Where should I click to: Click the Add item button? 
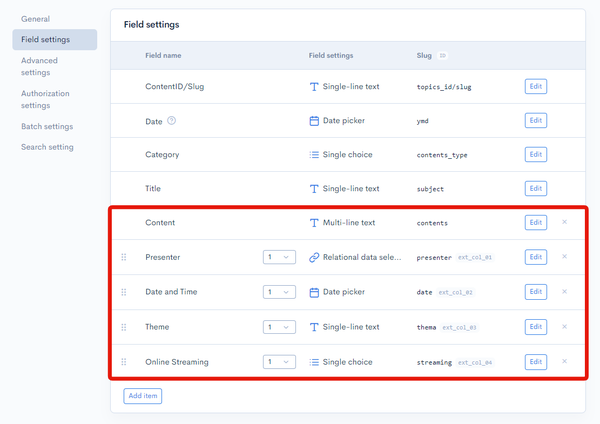coord(143,396)
